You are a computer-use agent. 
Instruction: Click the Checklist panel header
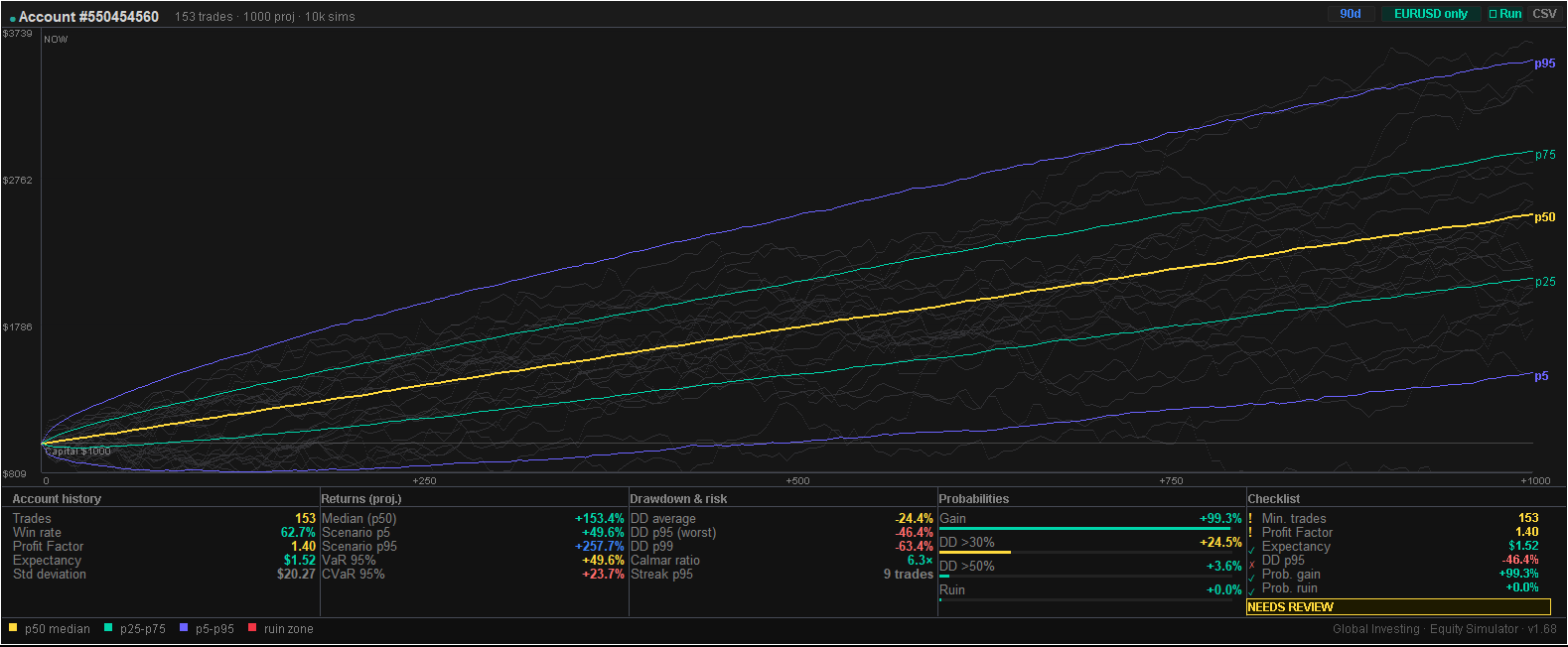(x=1274, y=499)
